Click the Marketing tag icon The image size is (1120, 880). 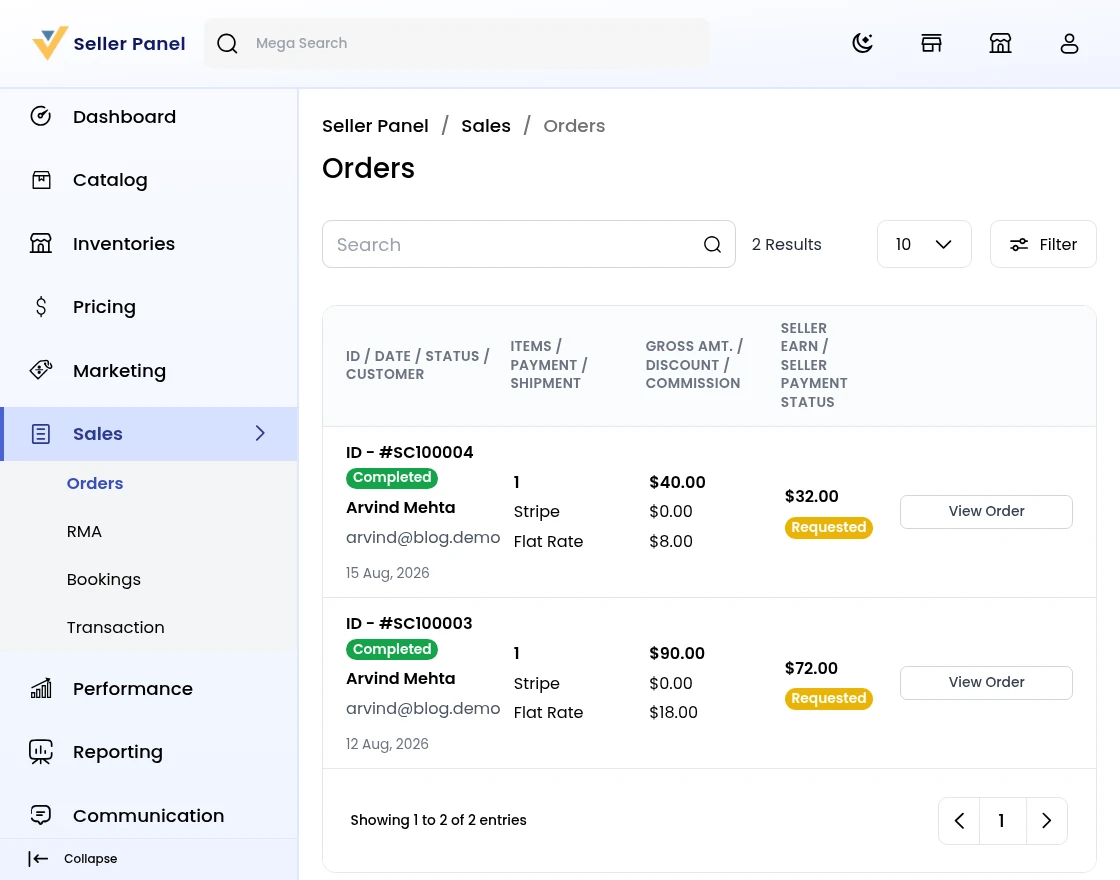click(x=41, y=370)
